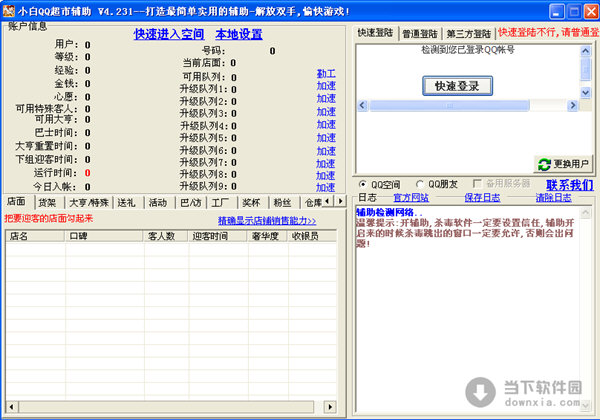Click the 更换用户 refresh icon button
The image size is (600, 420).
pyautogui.click(x=563, y=163)
